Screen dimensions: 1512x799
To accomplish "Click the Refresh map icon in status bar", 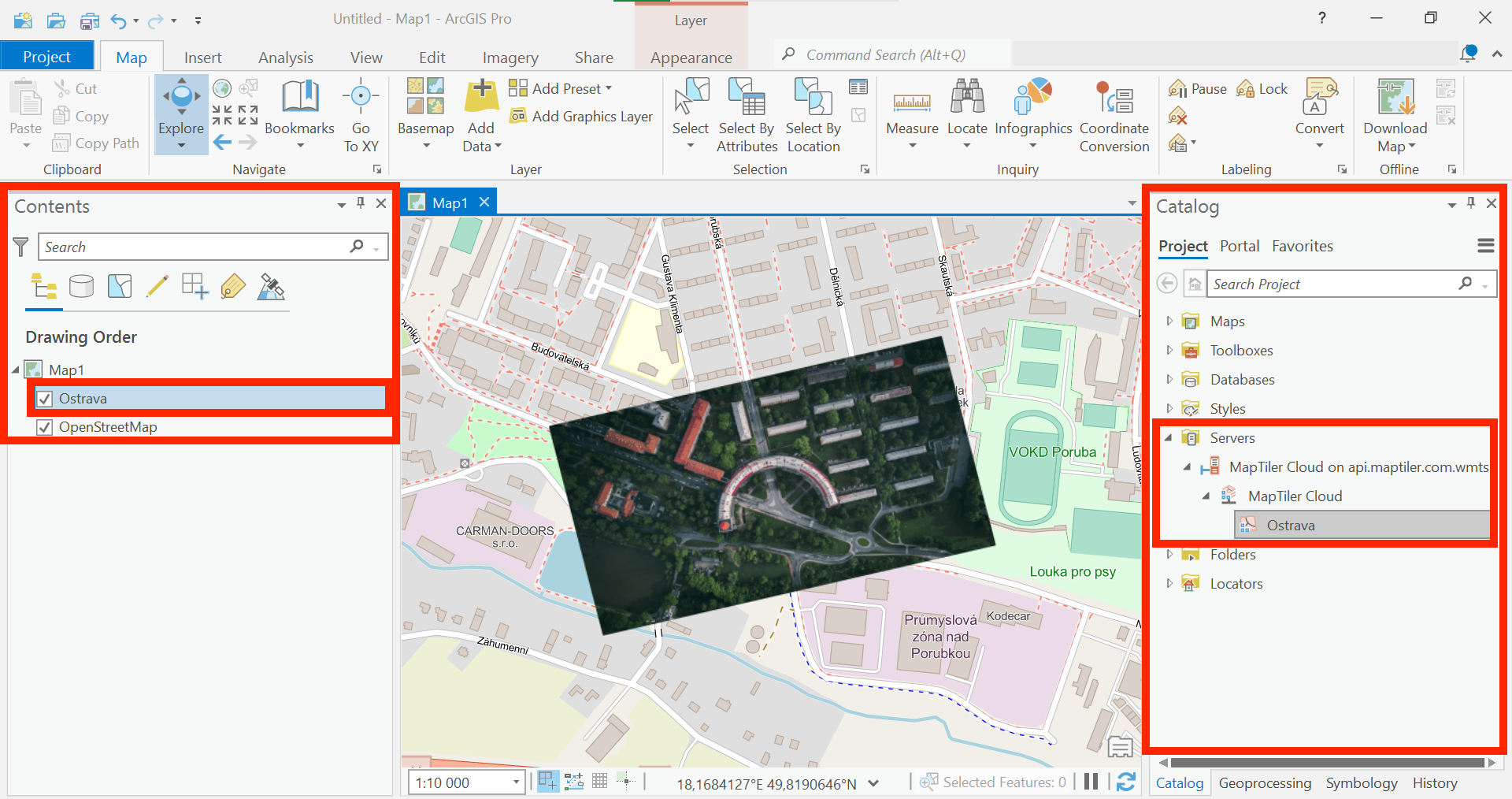I will point(1126,782).
